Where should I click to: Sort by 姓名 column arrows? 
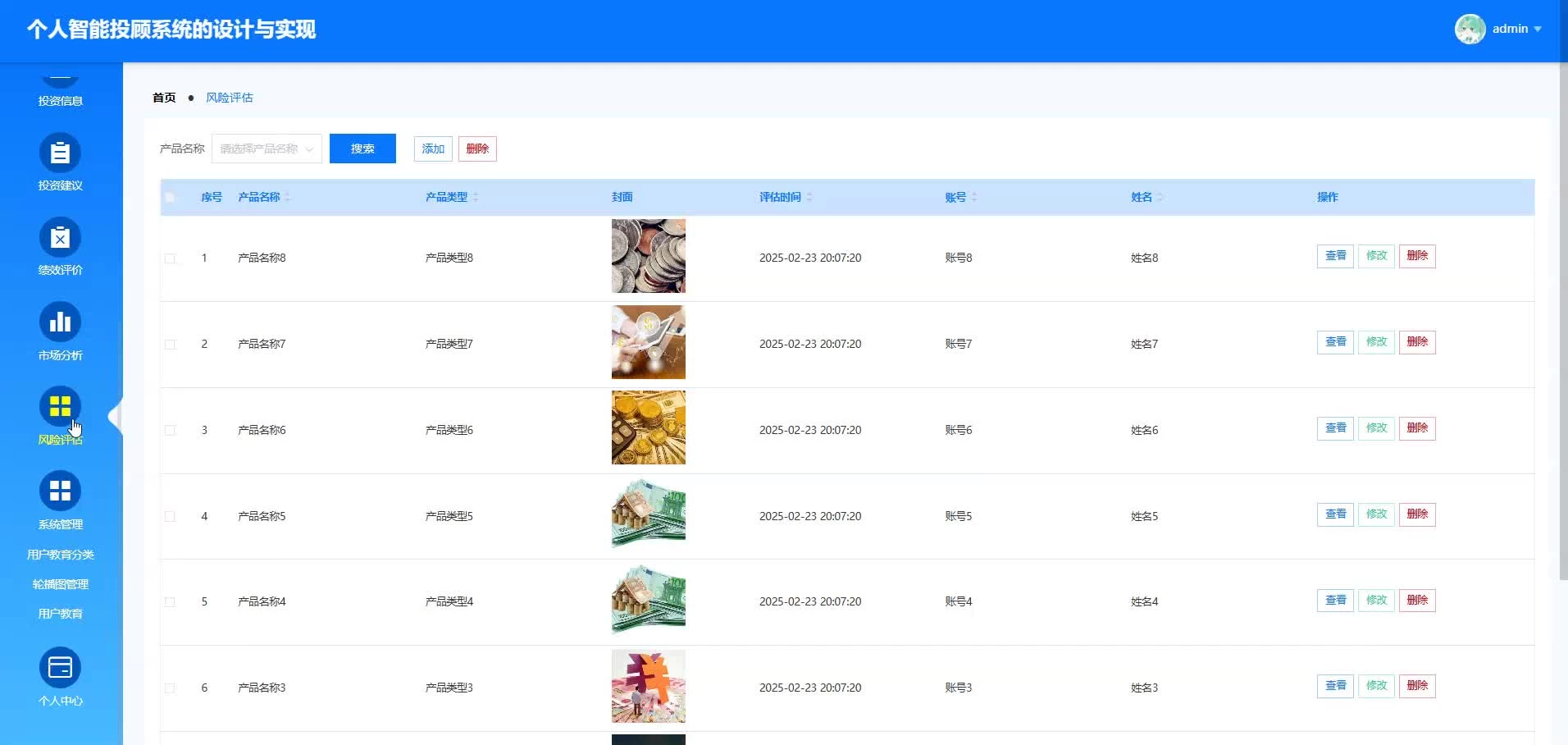pos(1160,197)
